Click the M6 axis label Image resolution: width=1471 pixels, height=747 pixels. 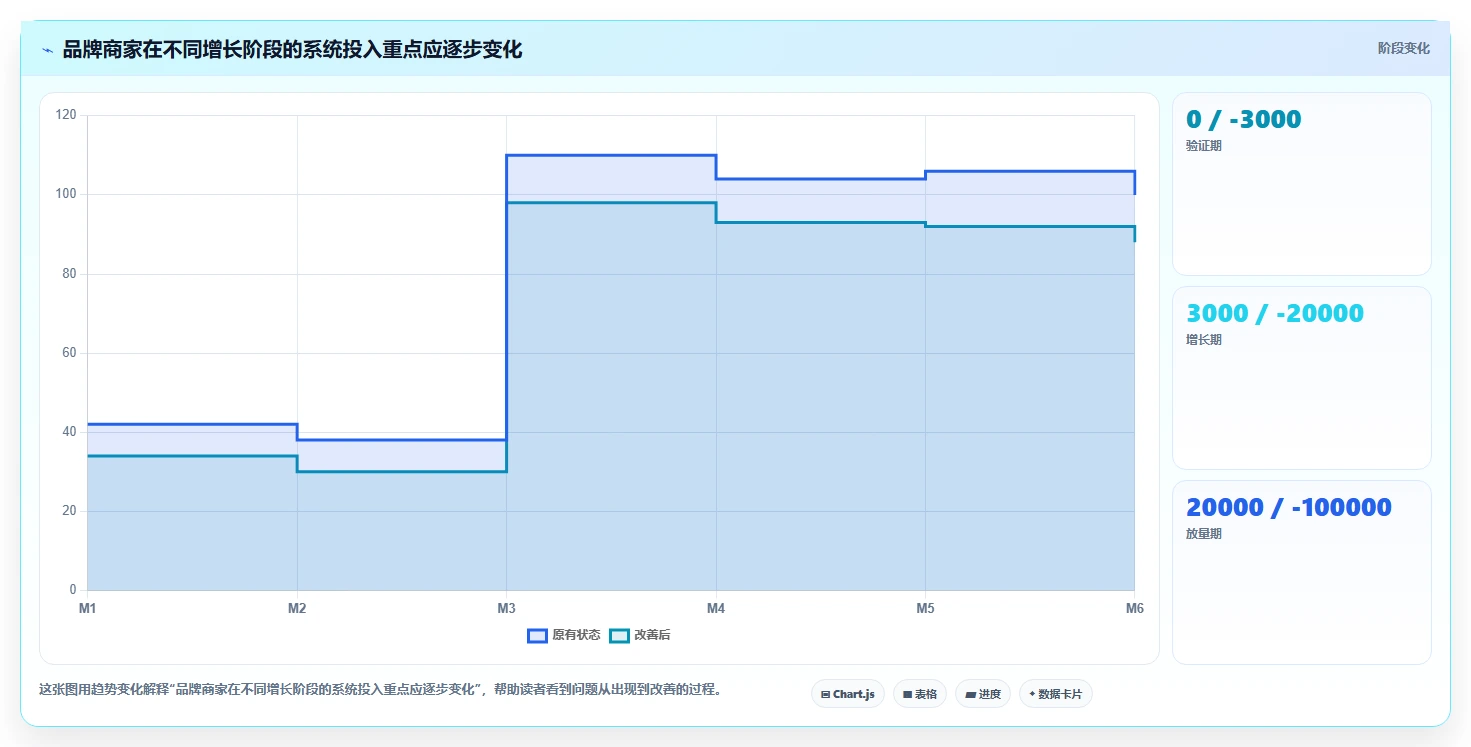tap(1134, 608)
